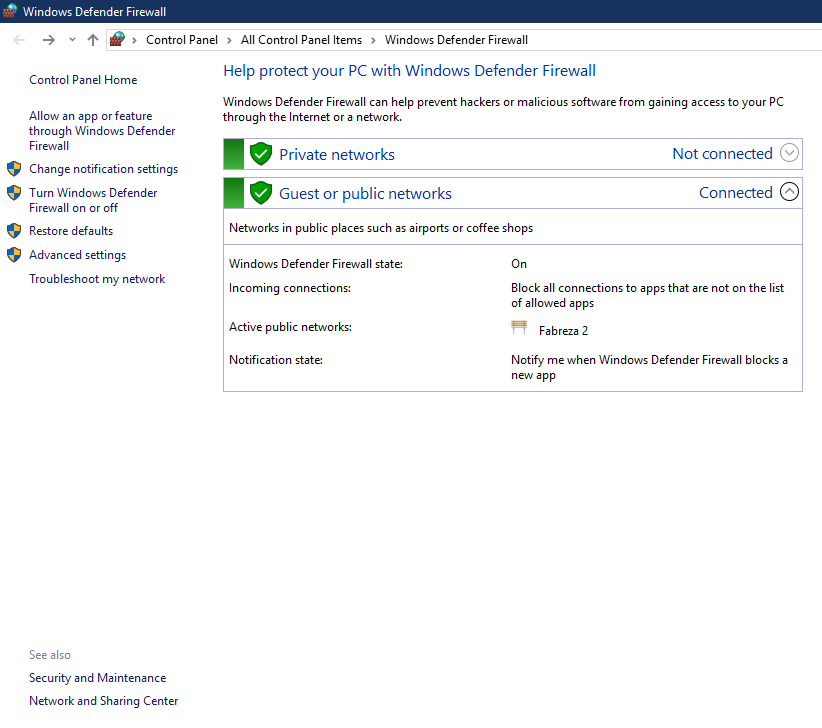Click Windows Defender Firewall state label
The width and height of the screenshot is (822, 728).
click(316, 264)
